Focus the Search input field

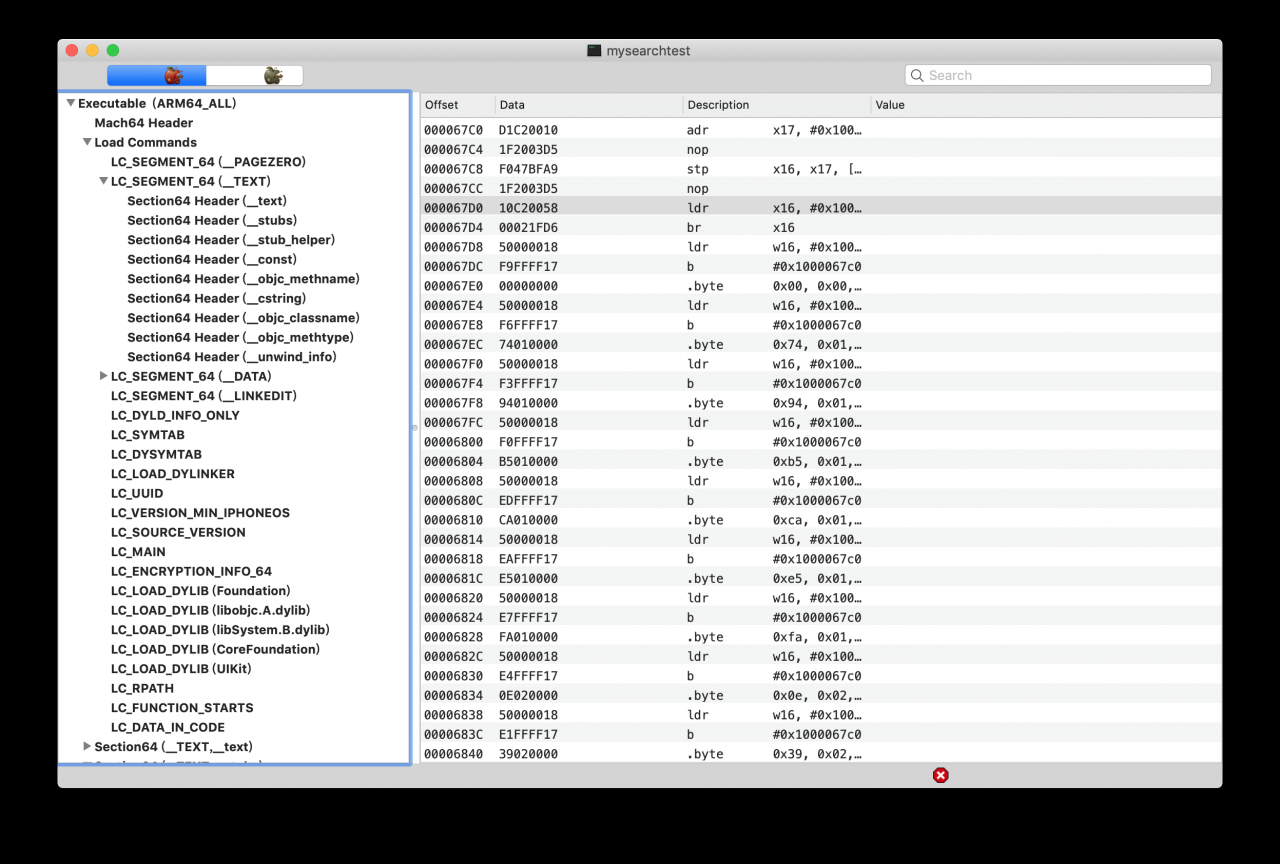click(x=1058, y=75)
